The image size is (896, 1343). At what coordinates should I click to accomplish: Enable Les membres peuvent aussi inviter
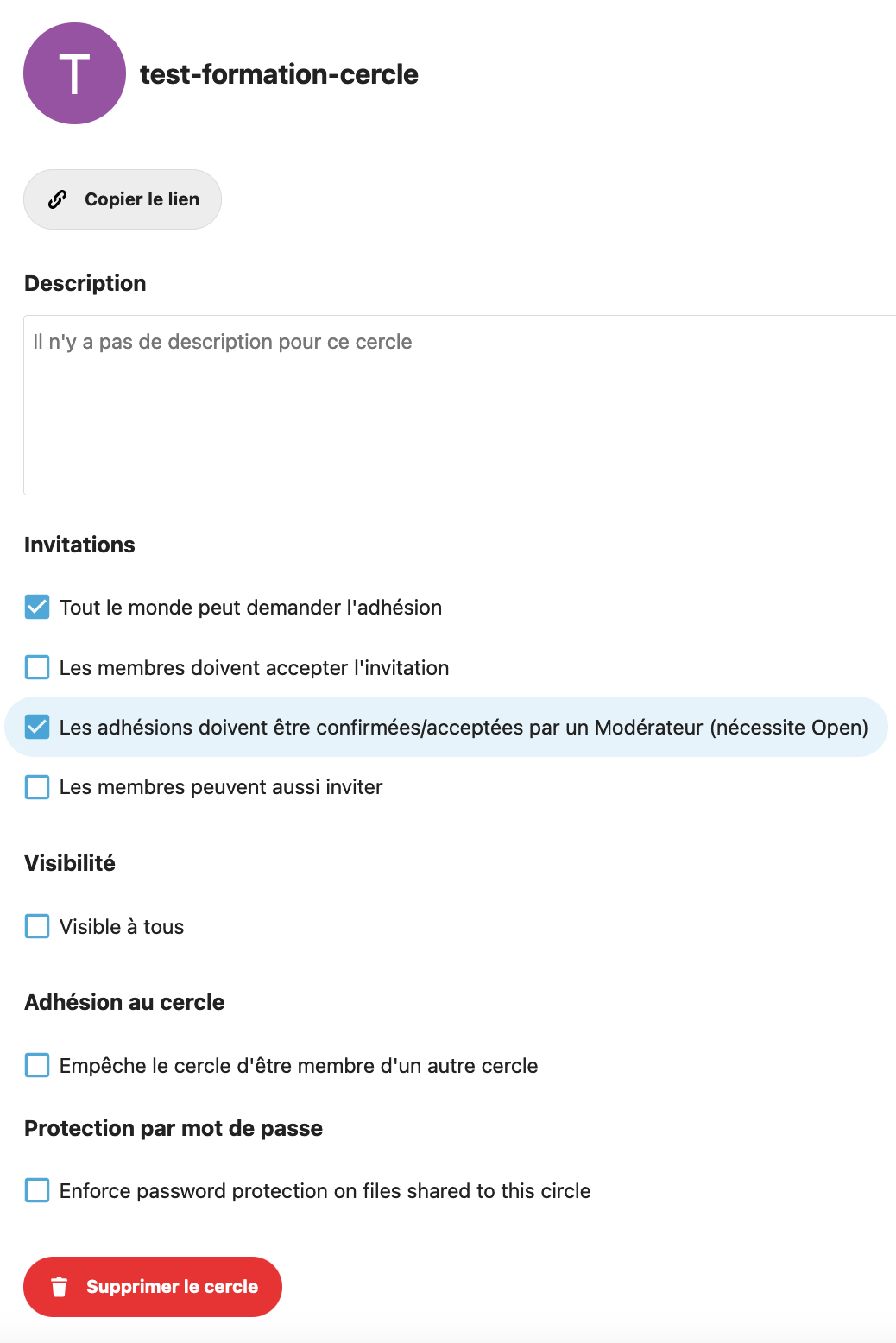[x=37, y=787]
